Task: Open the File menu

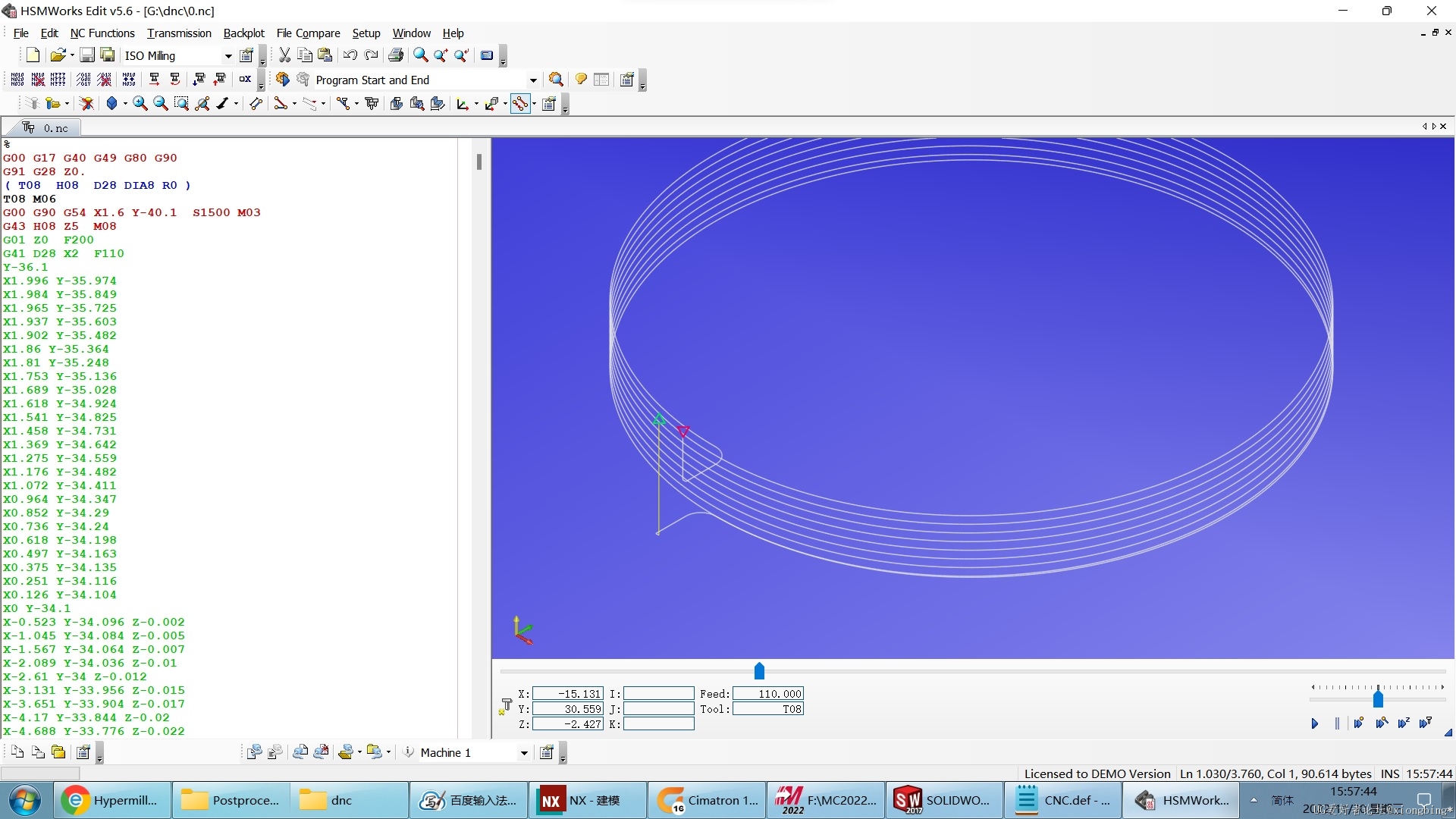Action: 20,33
